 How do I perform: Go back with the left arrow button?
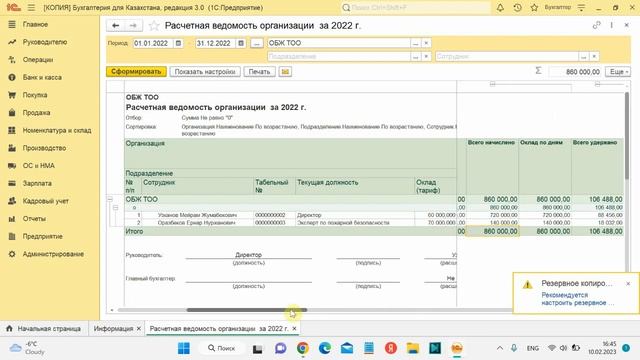point(116,26)
